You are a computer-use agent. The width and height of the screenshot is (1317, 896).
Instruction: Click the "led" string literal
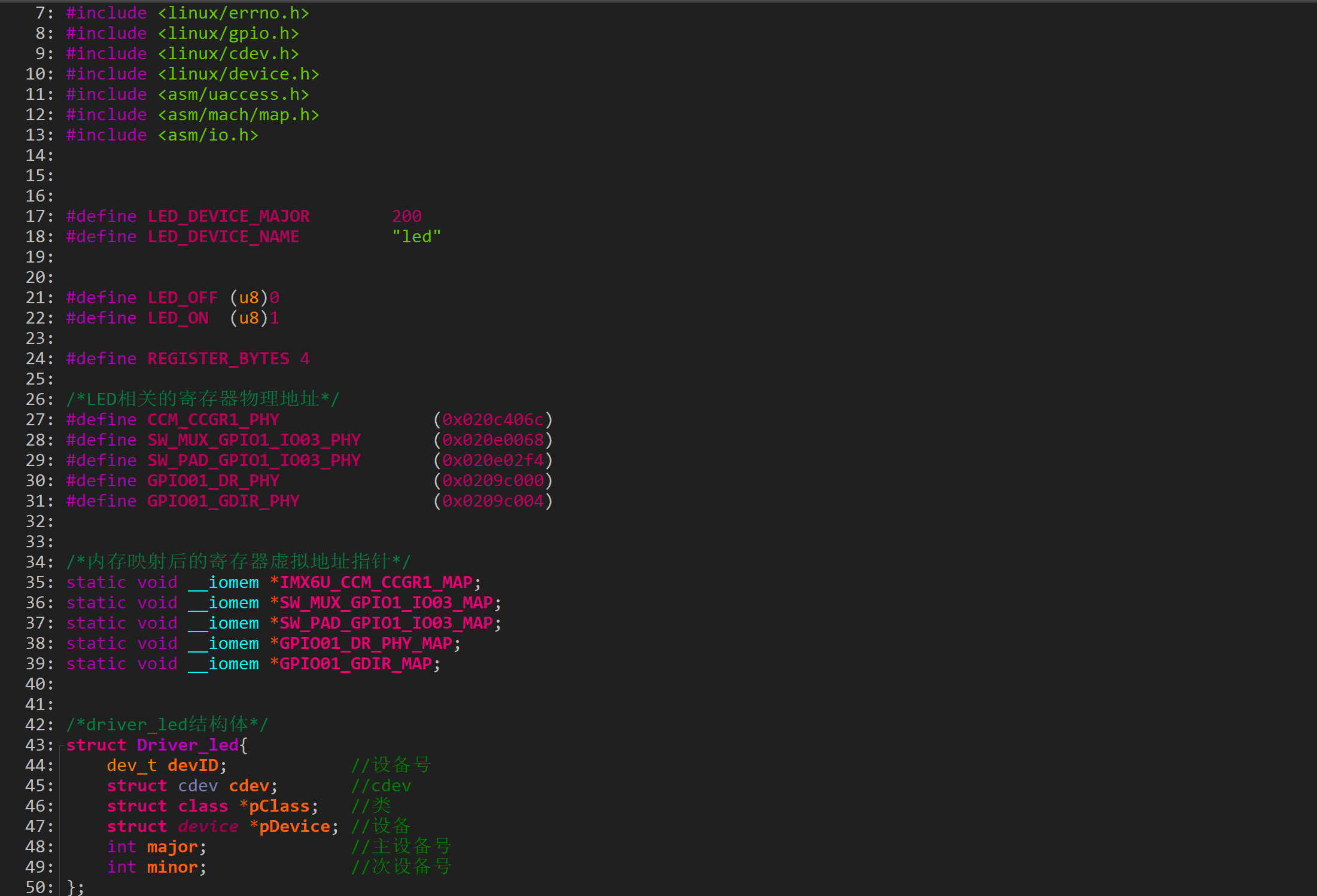416,237
